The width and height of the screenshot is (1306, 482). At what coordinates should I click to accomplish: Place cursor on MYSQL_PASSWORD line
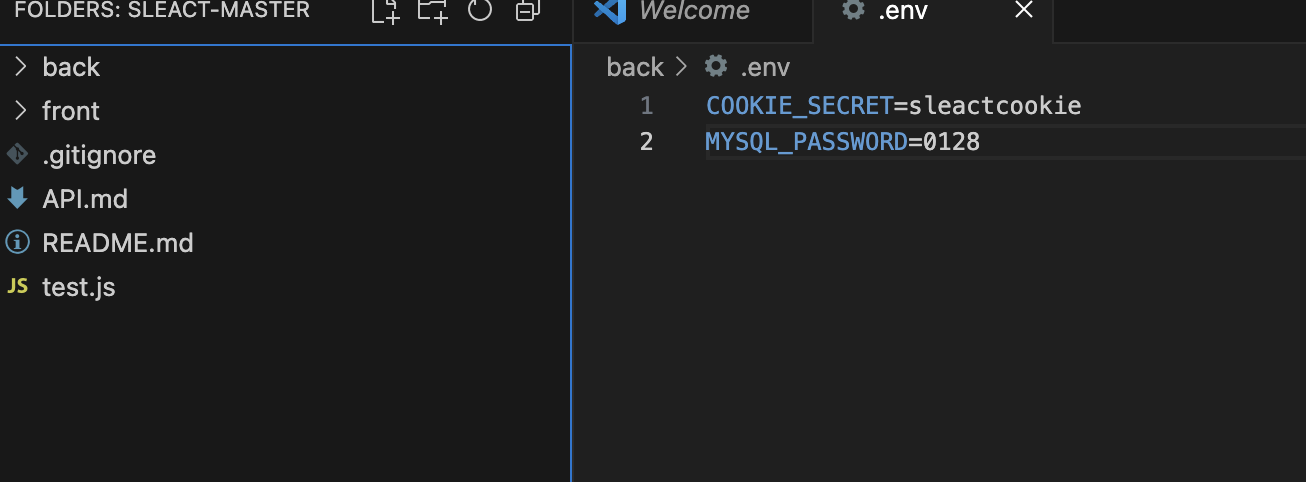pos(1005,142)
